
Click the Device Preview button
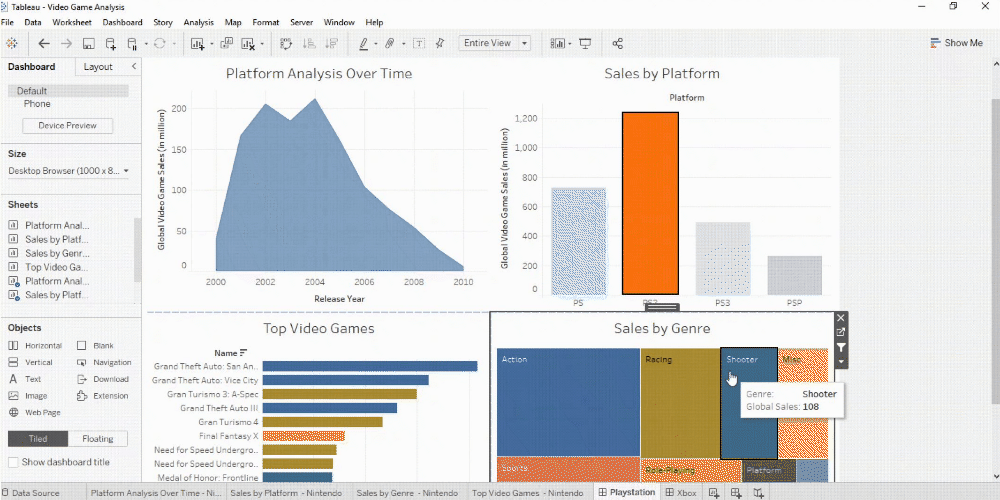[68, 126]
